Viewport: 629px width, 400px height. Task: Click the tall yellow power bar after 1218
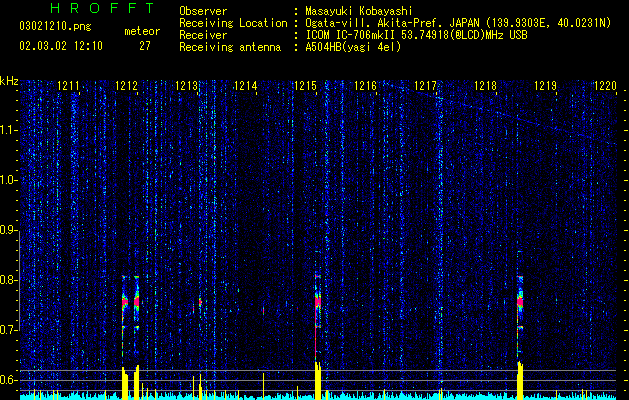pos(520,380)
